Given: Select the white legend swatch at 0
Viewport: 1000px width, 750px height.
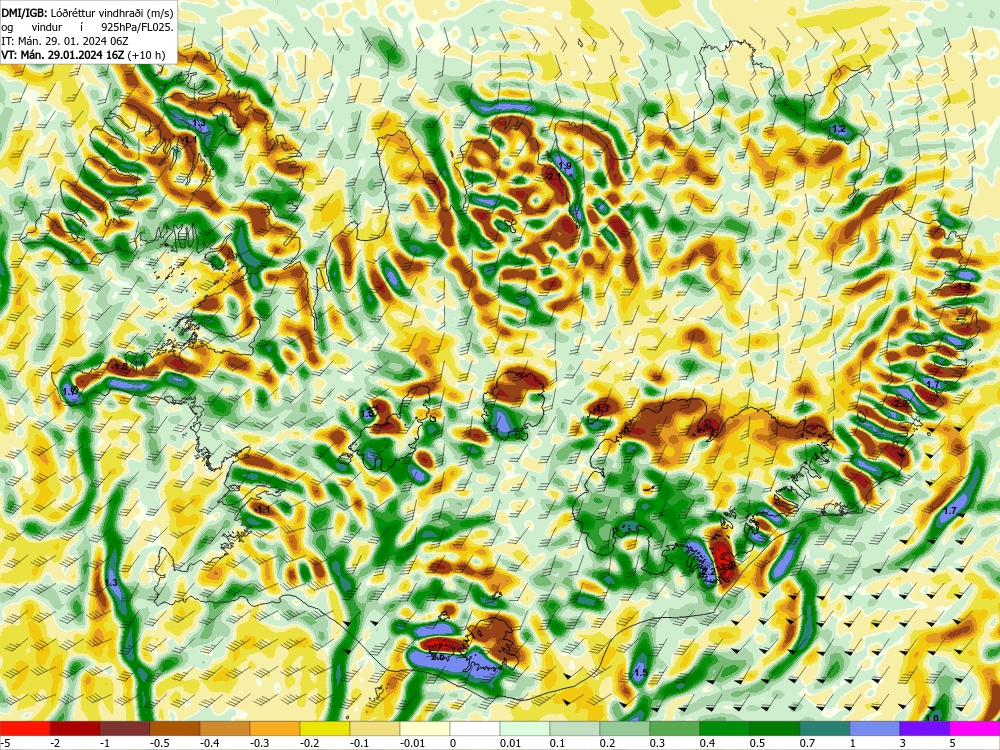Looking at the screenshot, I should click(475, 728).
